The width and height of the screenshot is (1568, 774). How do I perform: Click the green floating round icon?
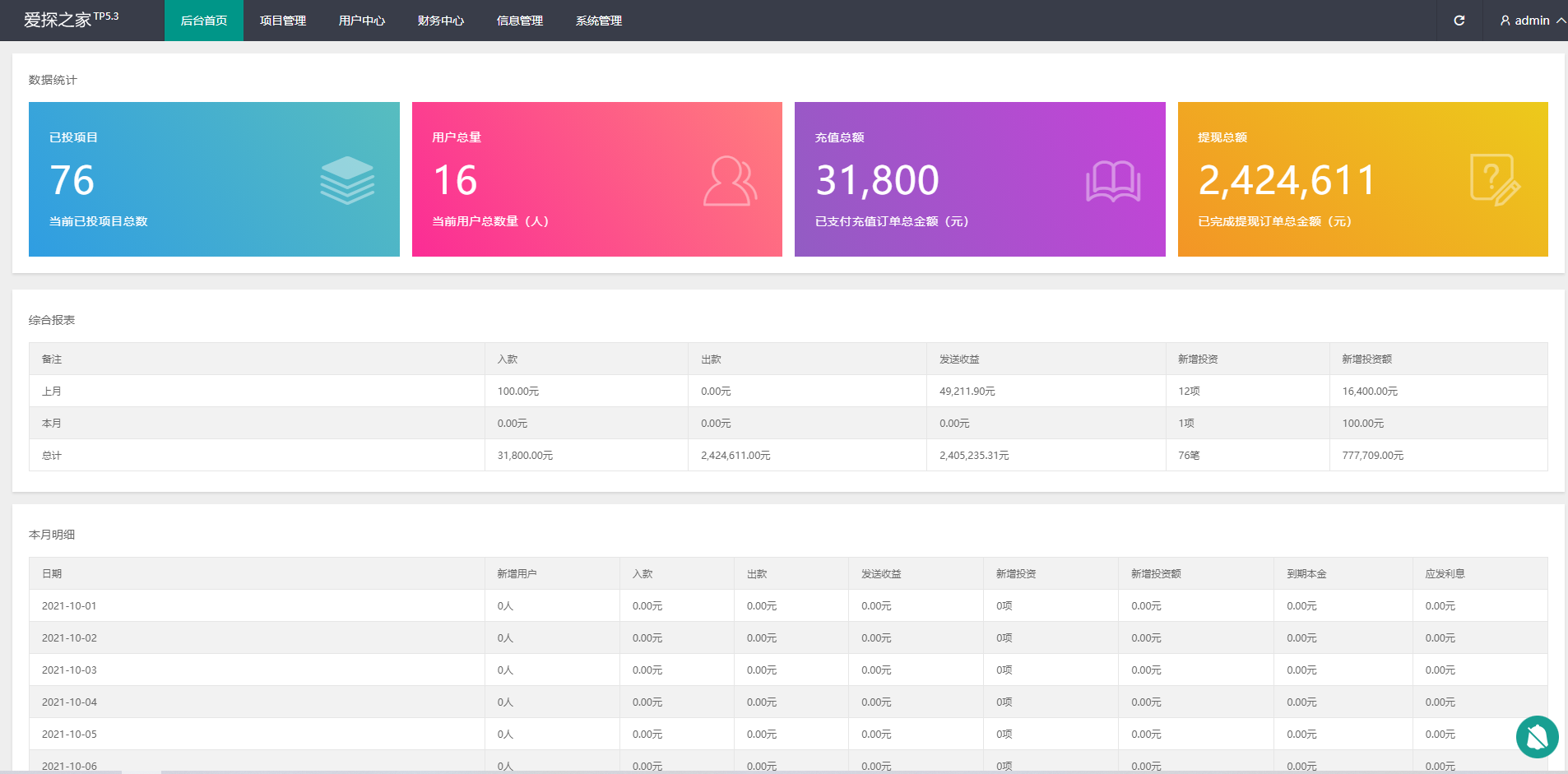click(x=1537, y=736)
